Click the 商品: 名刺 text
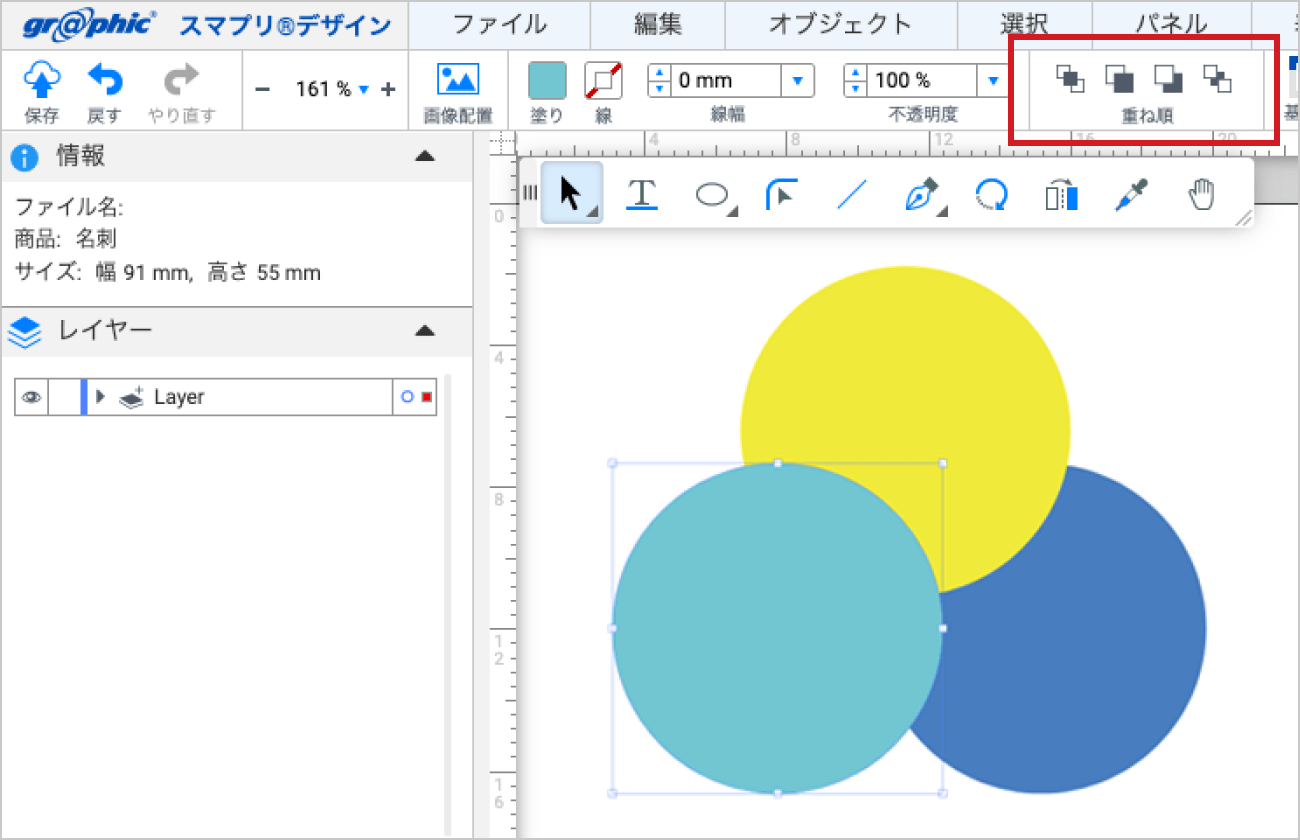 click(66, 240)
